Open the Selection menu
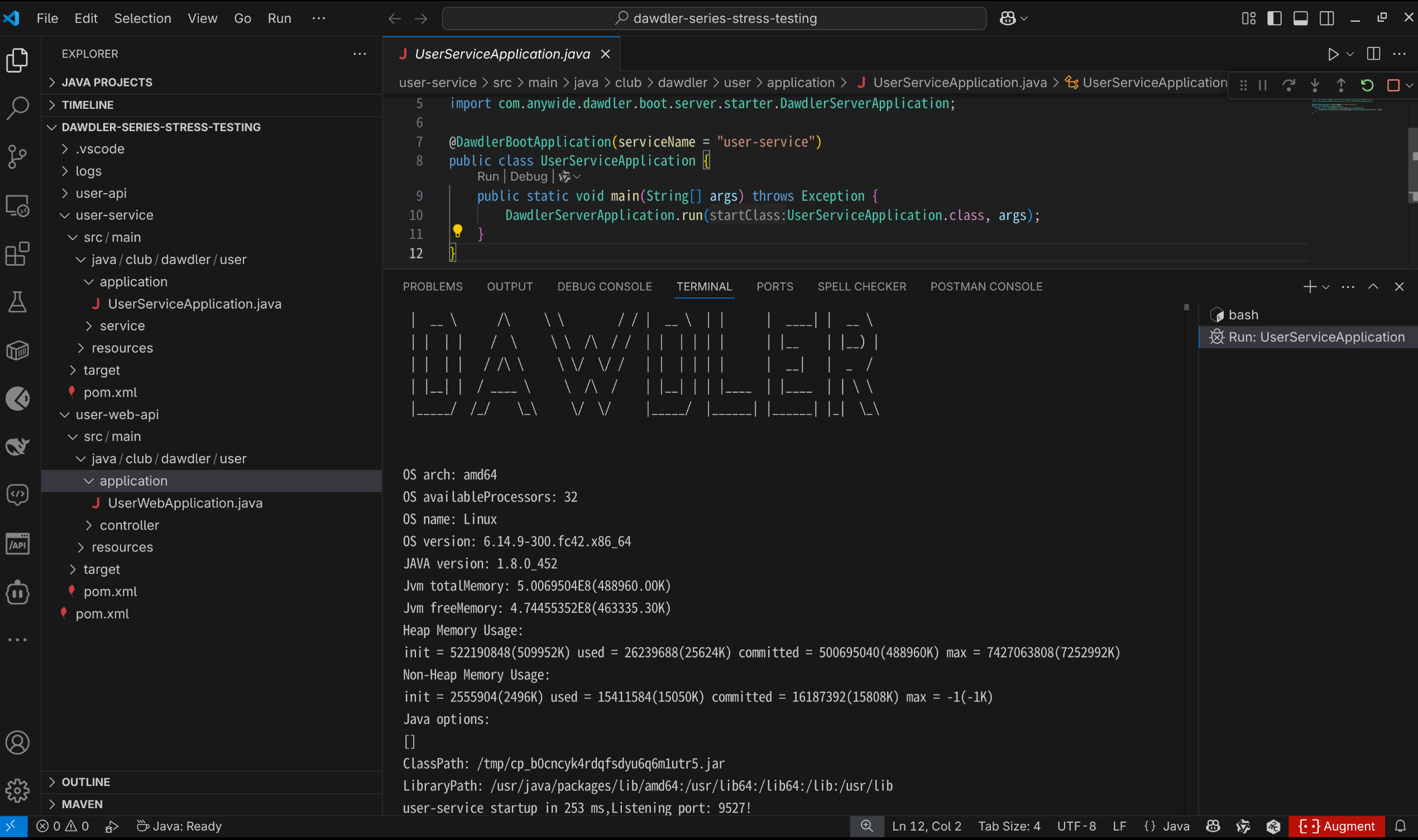Viewport: 1418px width, 840px height. 142,18
